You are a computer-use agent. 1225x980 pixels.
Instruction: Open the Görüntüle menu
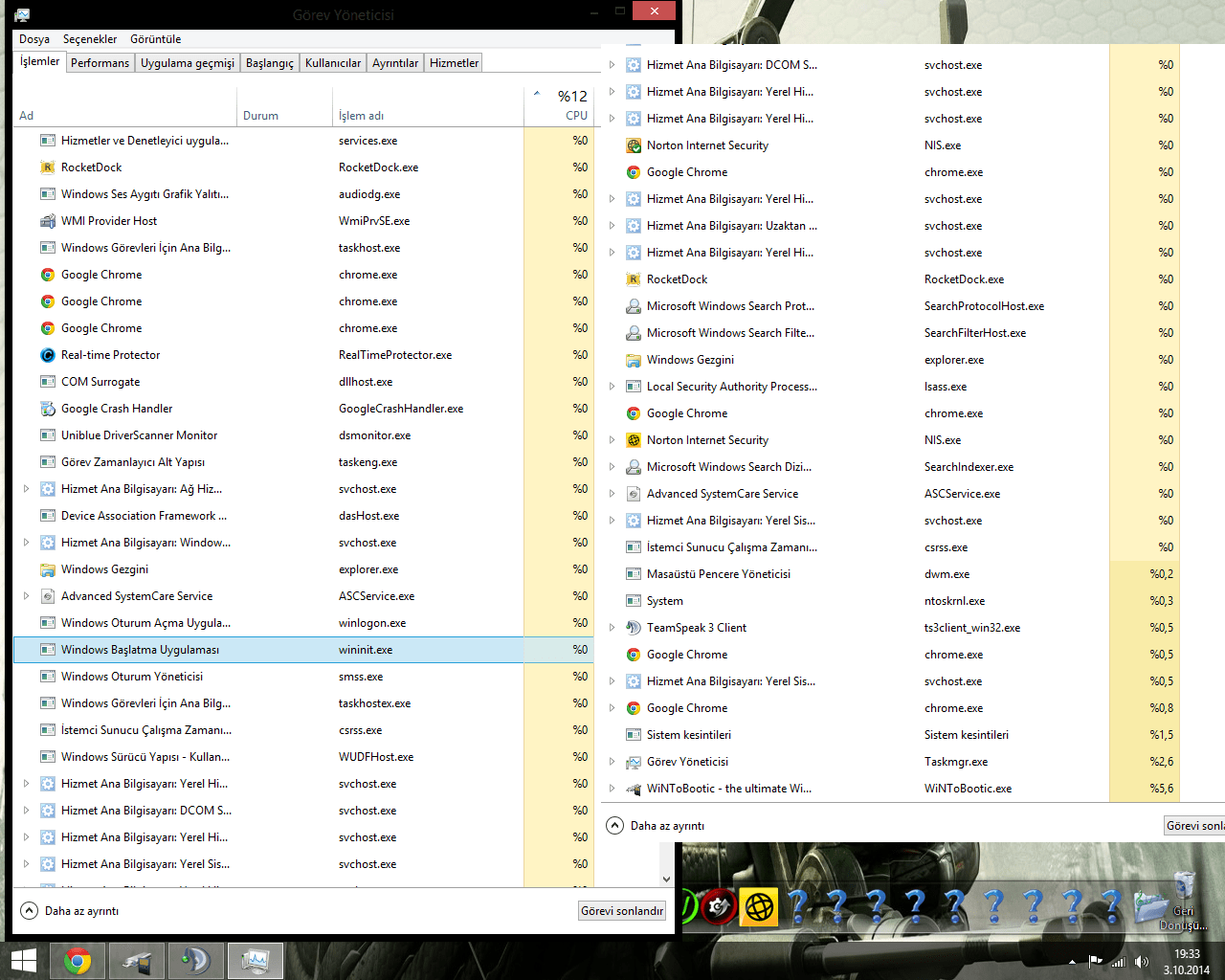coord(156,39)
